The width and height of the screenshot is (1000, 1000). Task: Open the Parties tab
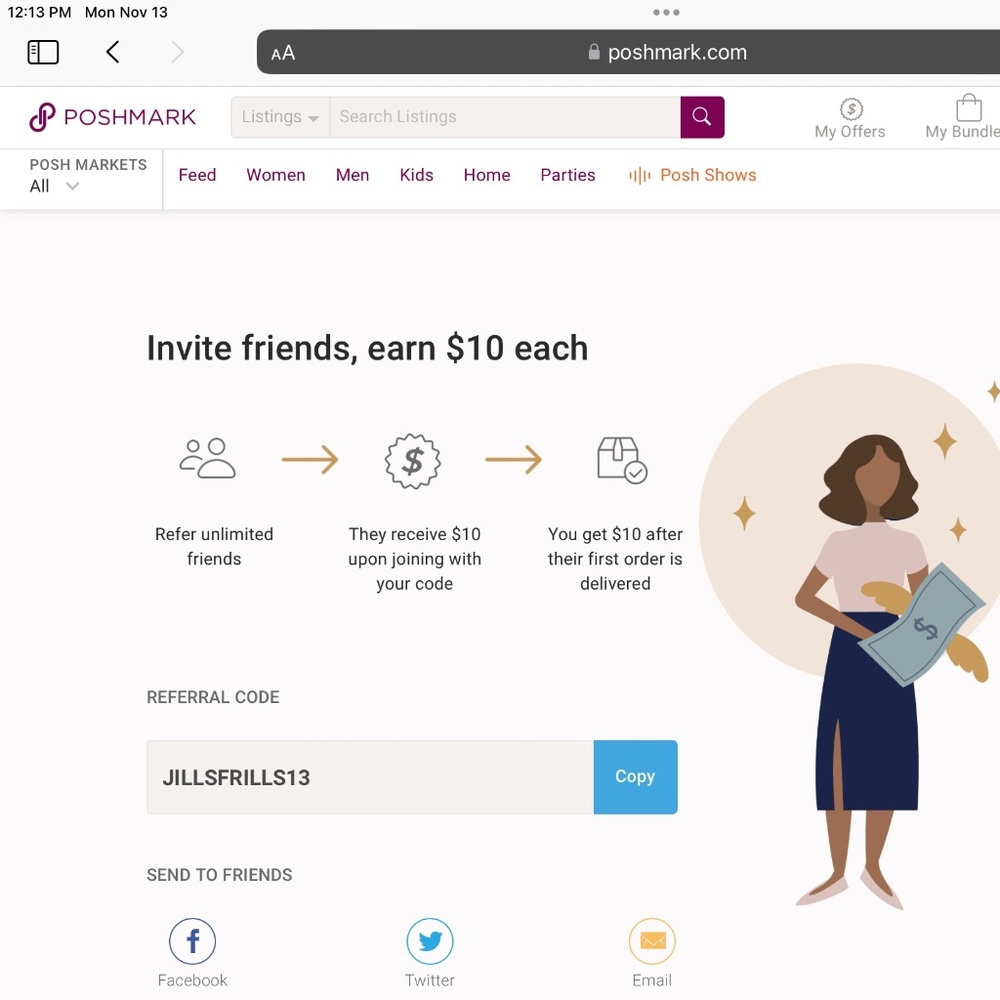tap(568, 175)
